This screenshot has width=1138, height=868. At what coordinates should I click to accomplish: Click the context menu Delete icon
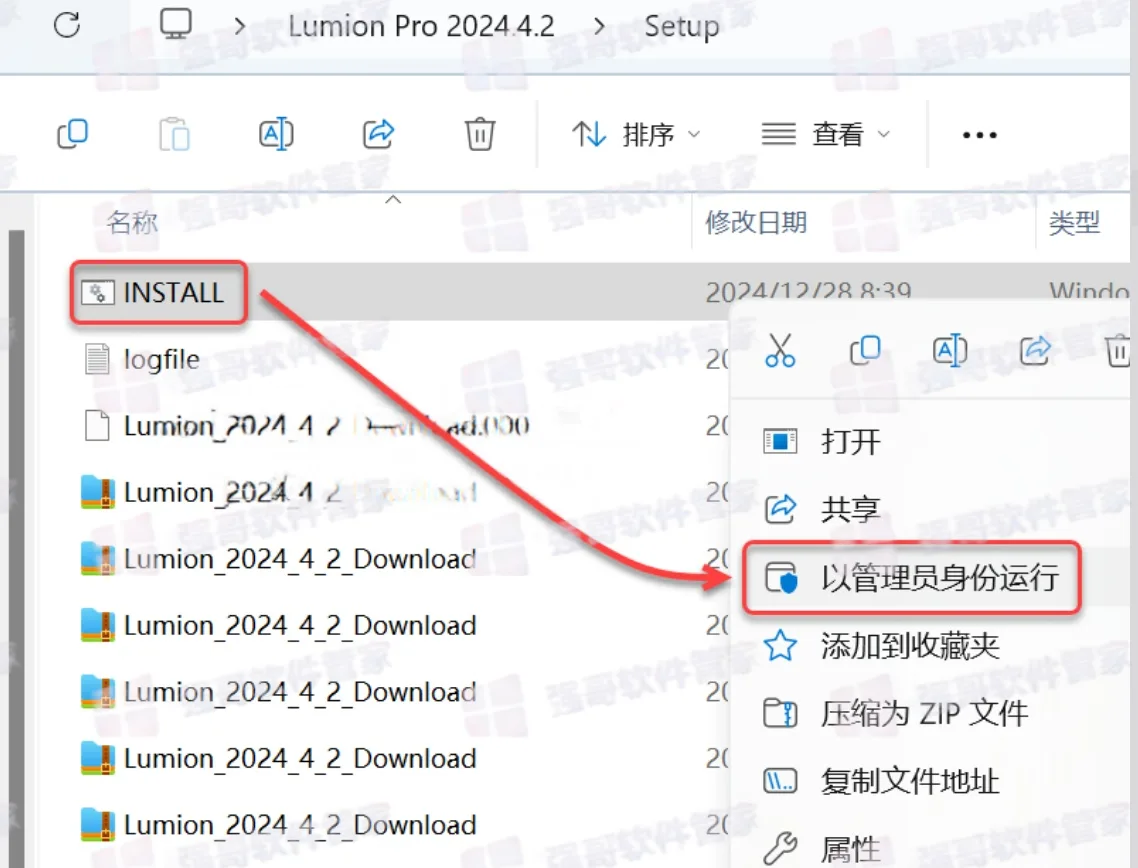[x=1119, y=351]
